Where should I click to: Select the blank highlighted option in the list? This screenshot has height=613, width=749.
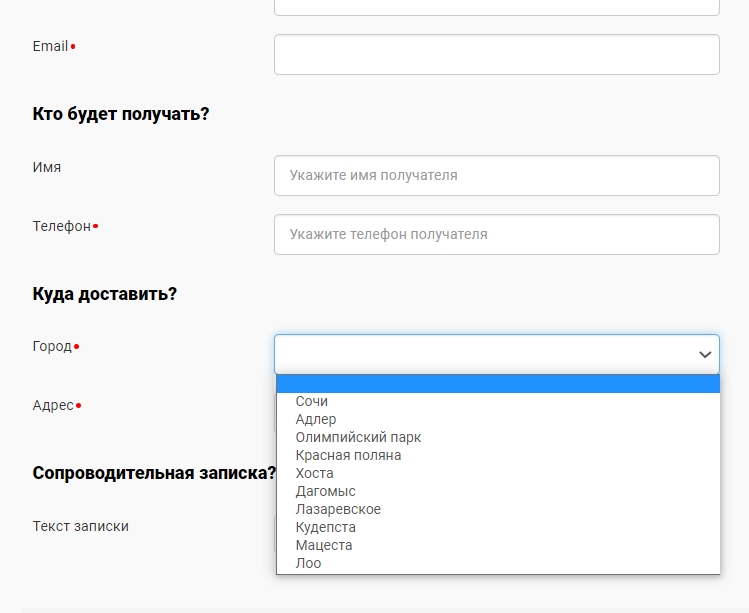coord(497,384)
